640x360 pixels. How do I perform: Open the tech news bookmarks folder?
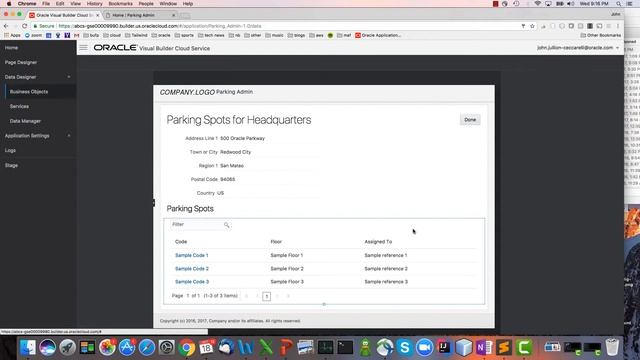click(x=211, y=36)
